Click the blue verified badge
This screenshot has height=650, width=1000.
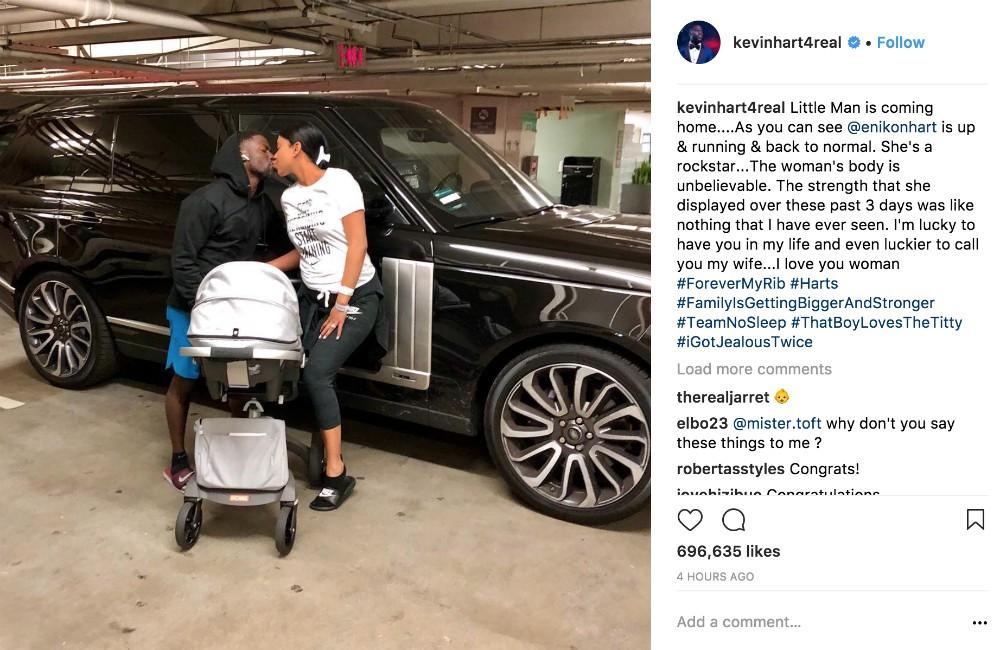pyautogui.click(x=853, y=43)
